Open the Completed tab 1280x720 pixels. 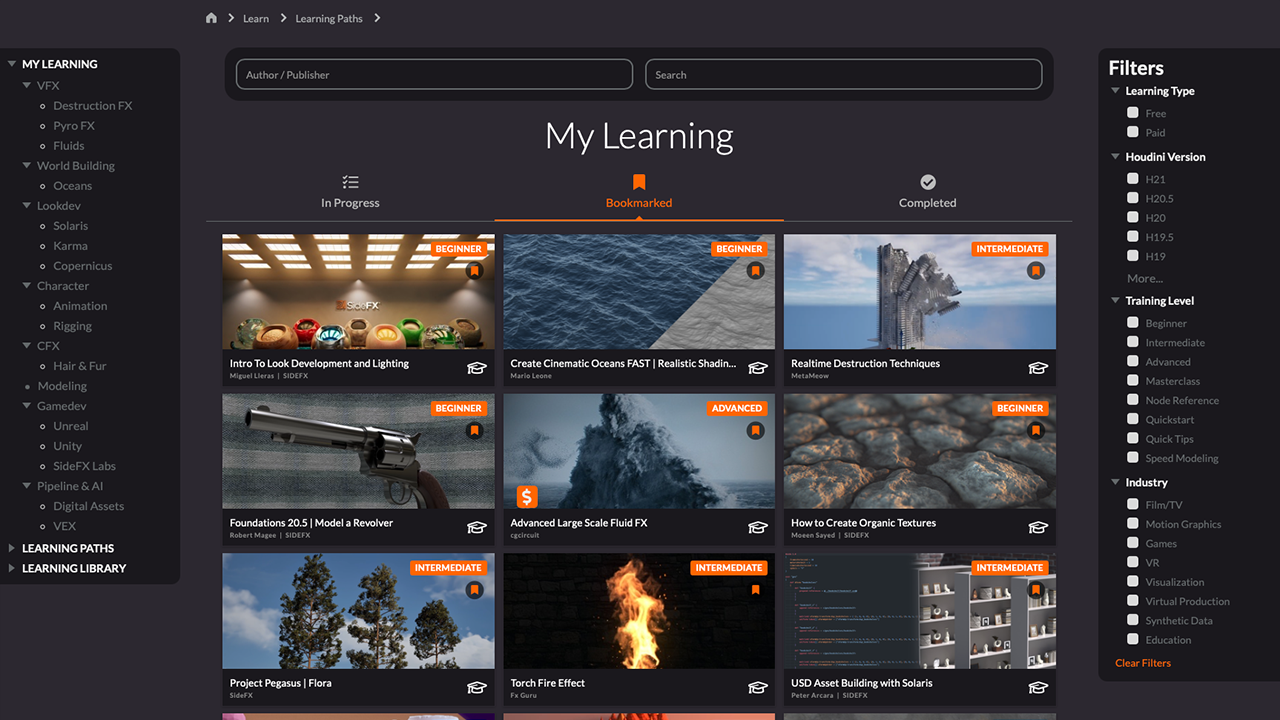927,192
